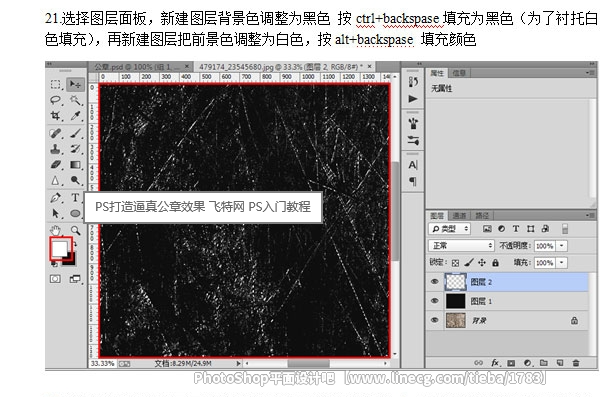Select the Healing Brush tool
This screenshot has height=397, width=602.
click(x=56, y=133)
